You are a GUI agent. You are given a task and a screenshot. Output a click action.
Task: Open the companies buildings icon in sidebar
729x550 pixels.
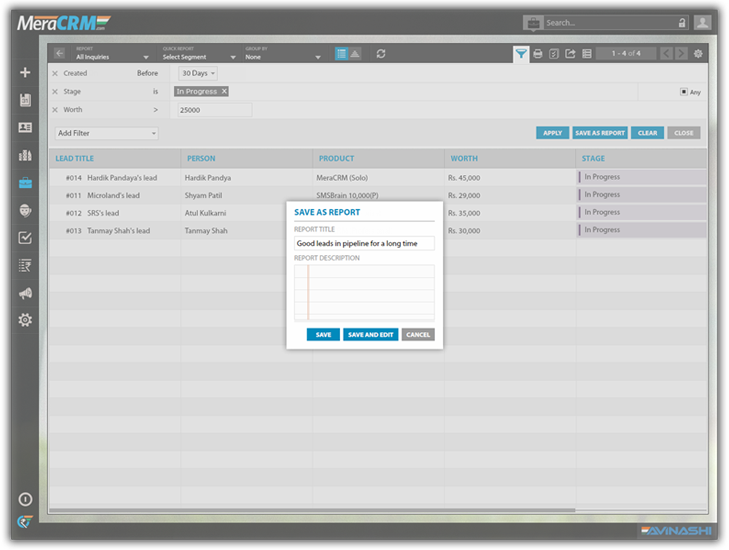(x=25, y=155)
